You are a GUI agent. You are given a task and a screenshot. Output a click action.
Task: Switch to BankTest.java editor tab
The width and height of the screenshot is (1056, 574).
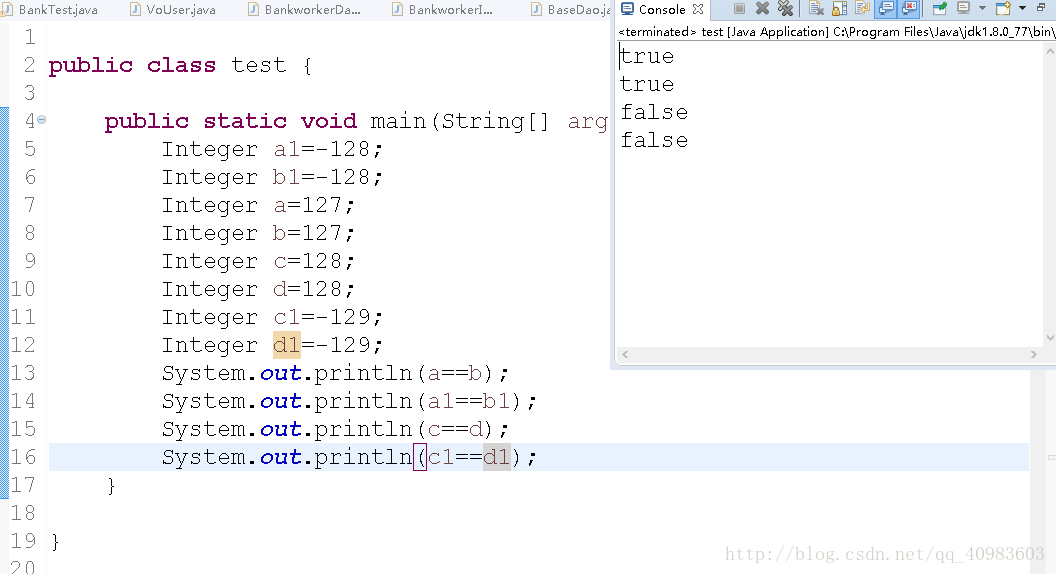[x=52, y=9]
